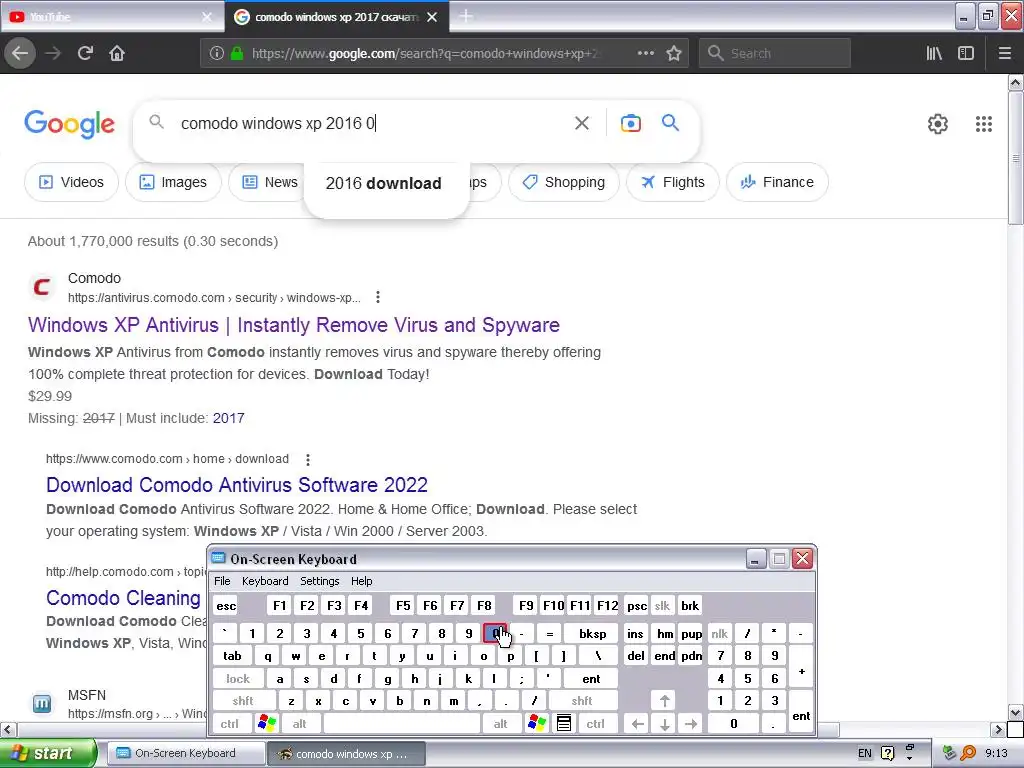This screenshot has width=1024, height=768.
Task: Filter results by Images
Action: [x=173, y=182]
